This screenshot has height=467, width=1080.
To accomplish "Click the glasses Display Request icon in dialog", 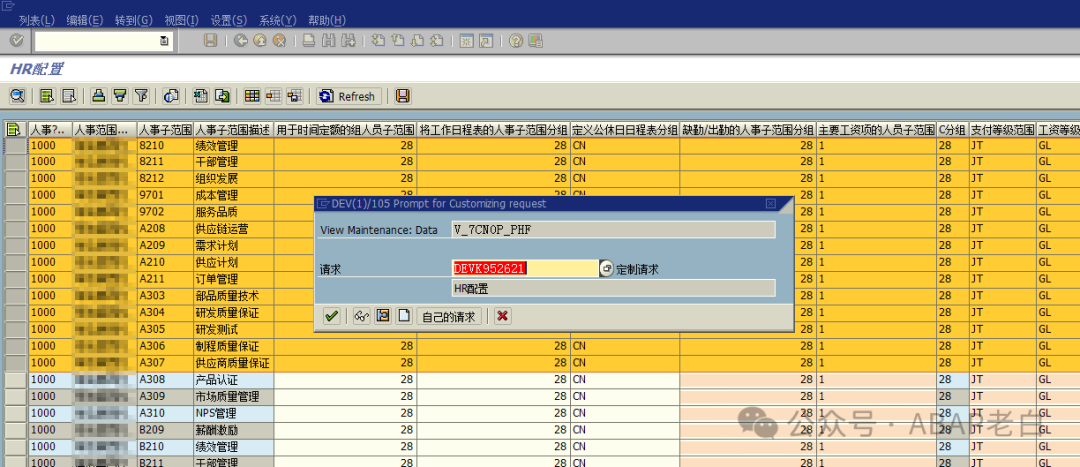I will pos(362,316).
